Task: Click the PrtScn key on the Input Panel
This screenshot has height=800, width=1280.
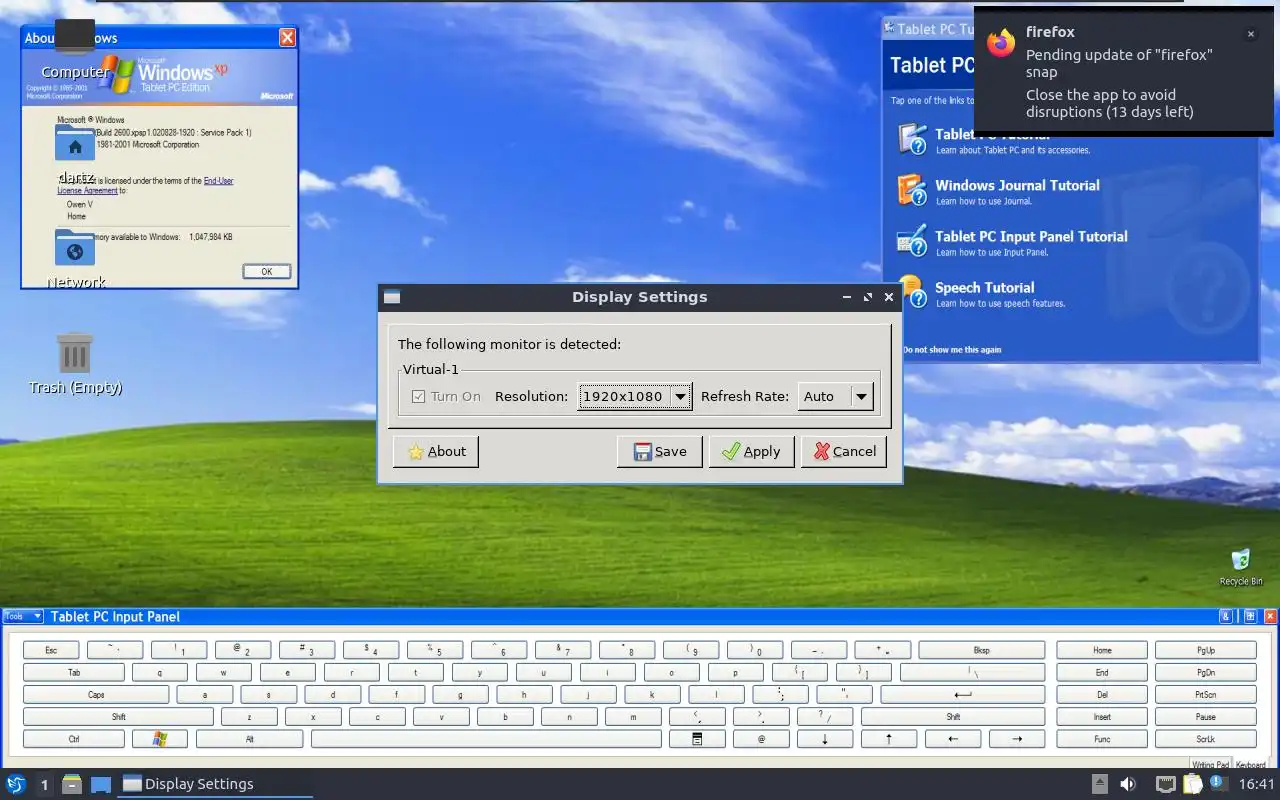Action: tap(1206, 694)
